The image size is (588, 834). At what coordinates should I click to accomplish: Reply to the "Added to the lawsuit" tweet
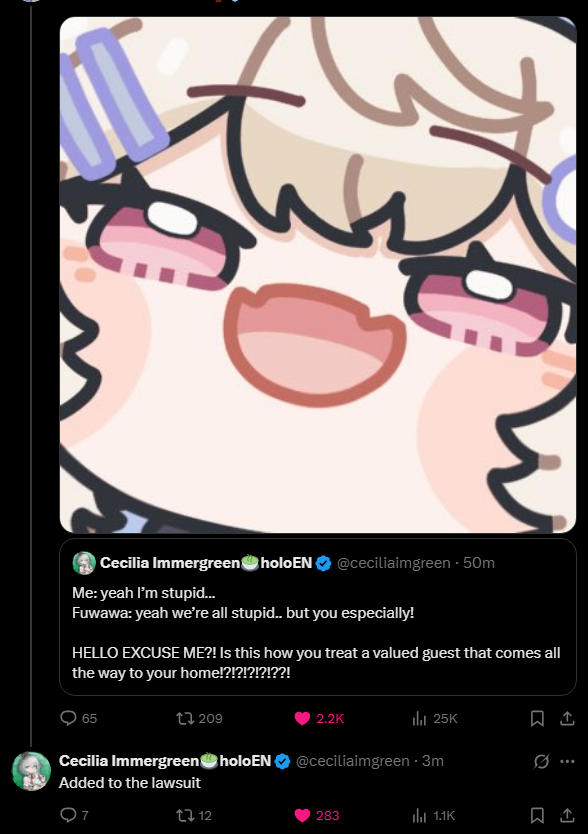click(74, 815)
